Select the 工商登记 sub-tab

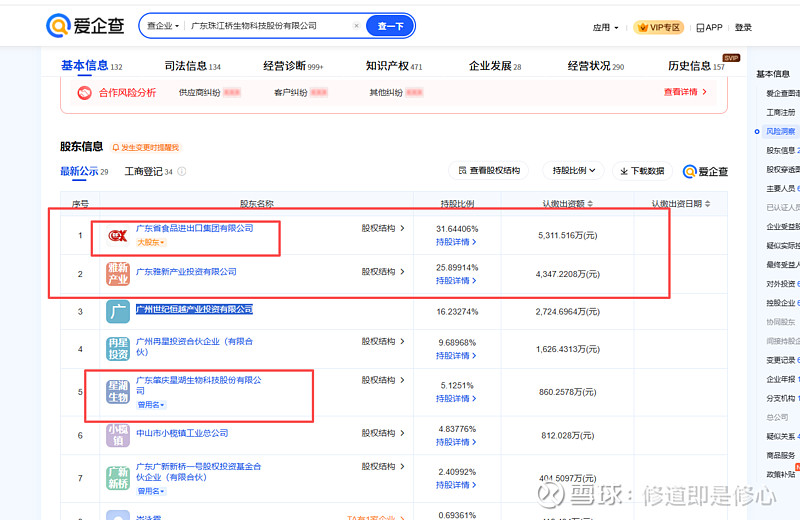pyautogui.click(x=147, y=171)
